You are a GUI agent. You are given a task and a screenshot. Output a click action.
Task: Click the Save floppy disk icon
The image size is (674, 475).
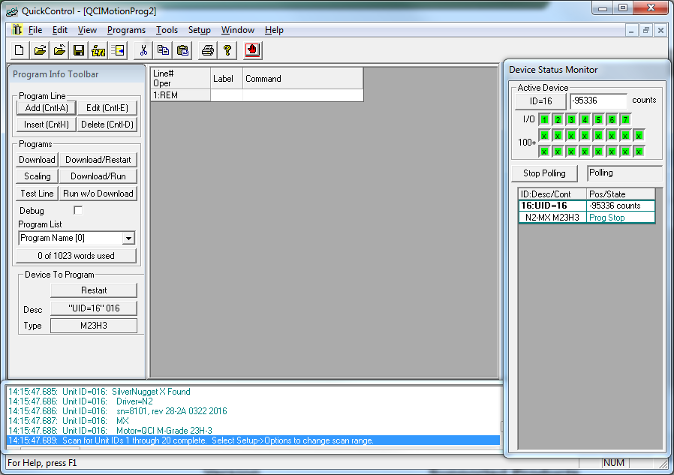coord(78,49)
